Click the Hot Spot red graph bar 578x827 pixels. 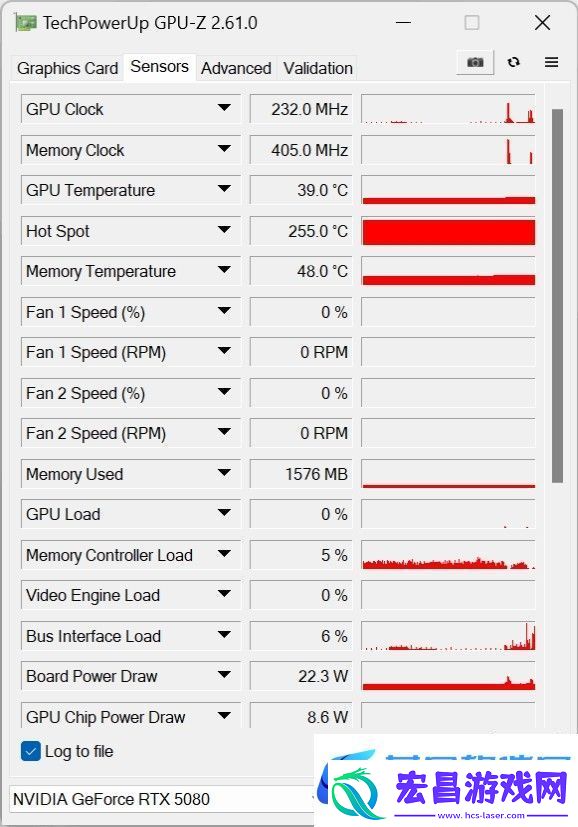coord(448,232)
